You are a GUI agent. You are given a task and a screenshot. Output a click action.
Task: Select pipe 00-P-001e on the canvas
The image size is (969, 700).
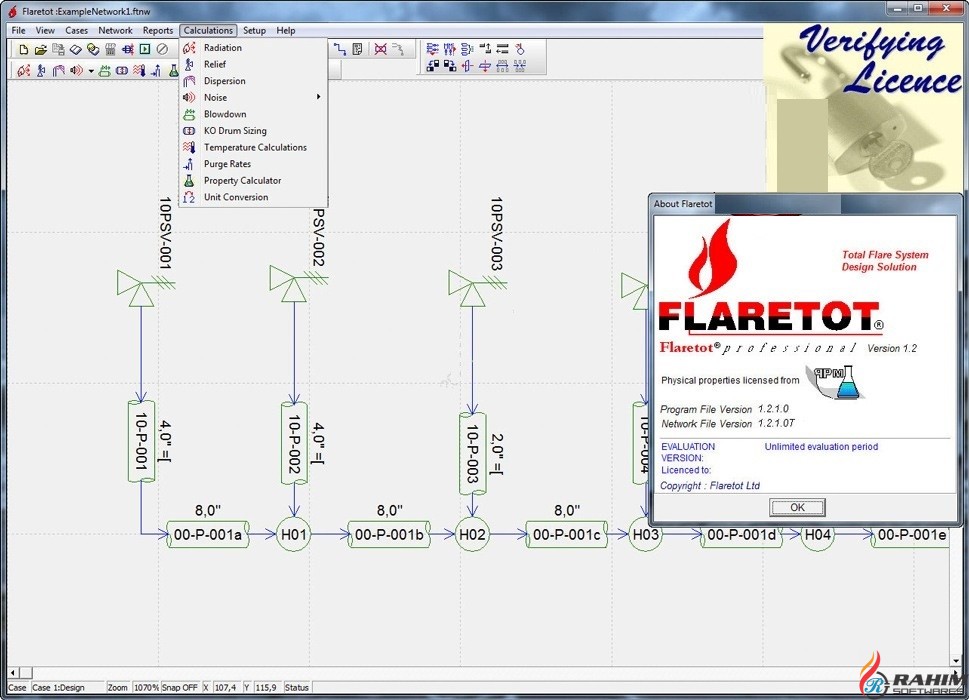coord(911,536)
